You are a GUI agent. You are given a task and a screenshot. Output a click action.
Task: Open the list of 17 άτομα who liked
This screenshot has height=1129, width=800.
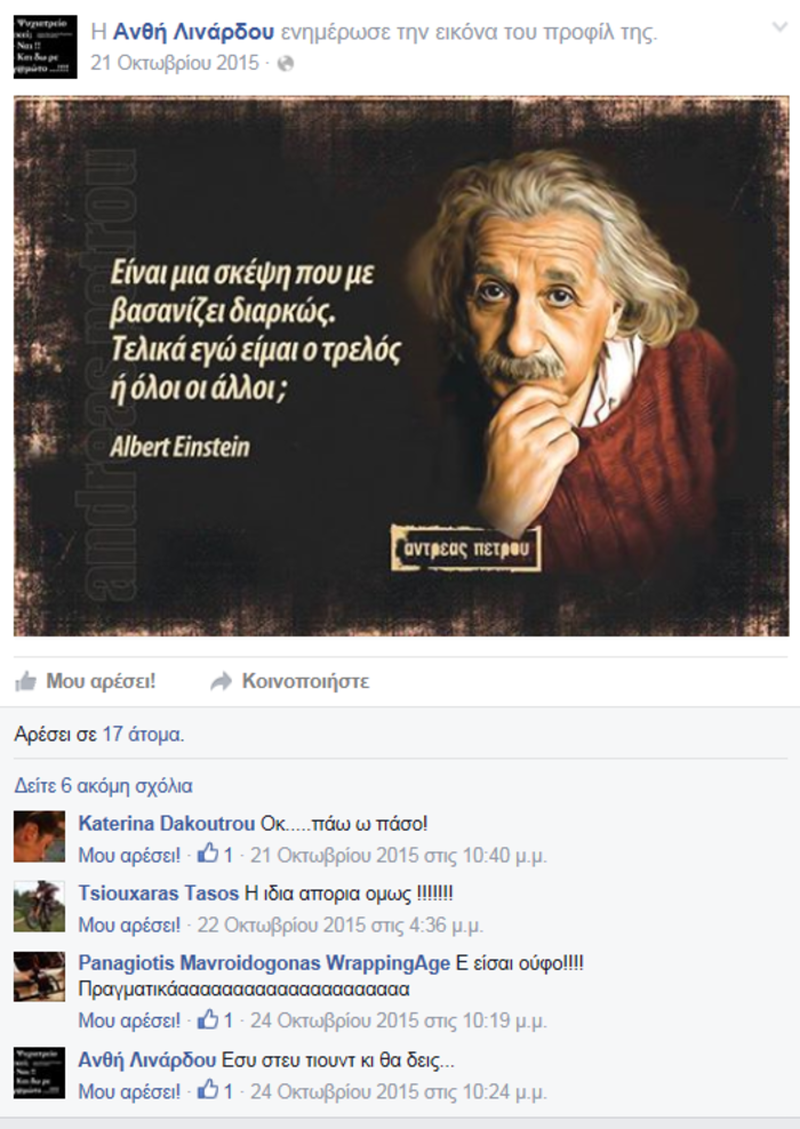click(x=143, y=734)
